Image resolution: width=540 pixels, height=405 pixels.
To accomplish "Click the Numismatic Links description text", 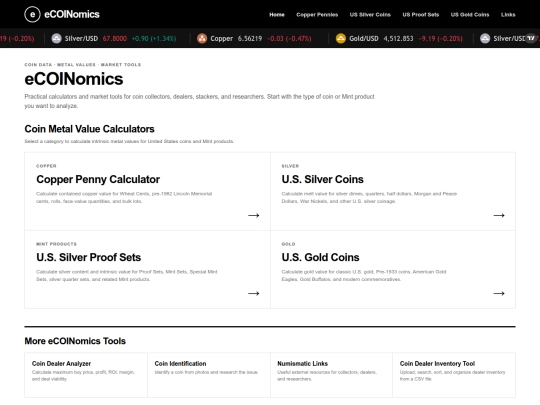I will 327,376.
